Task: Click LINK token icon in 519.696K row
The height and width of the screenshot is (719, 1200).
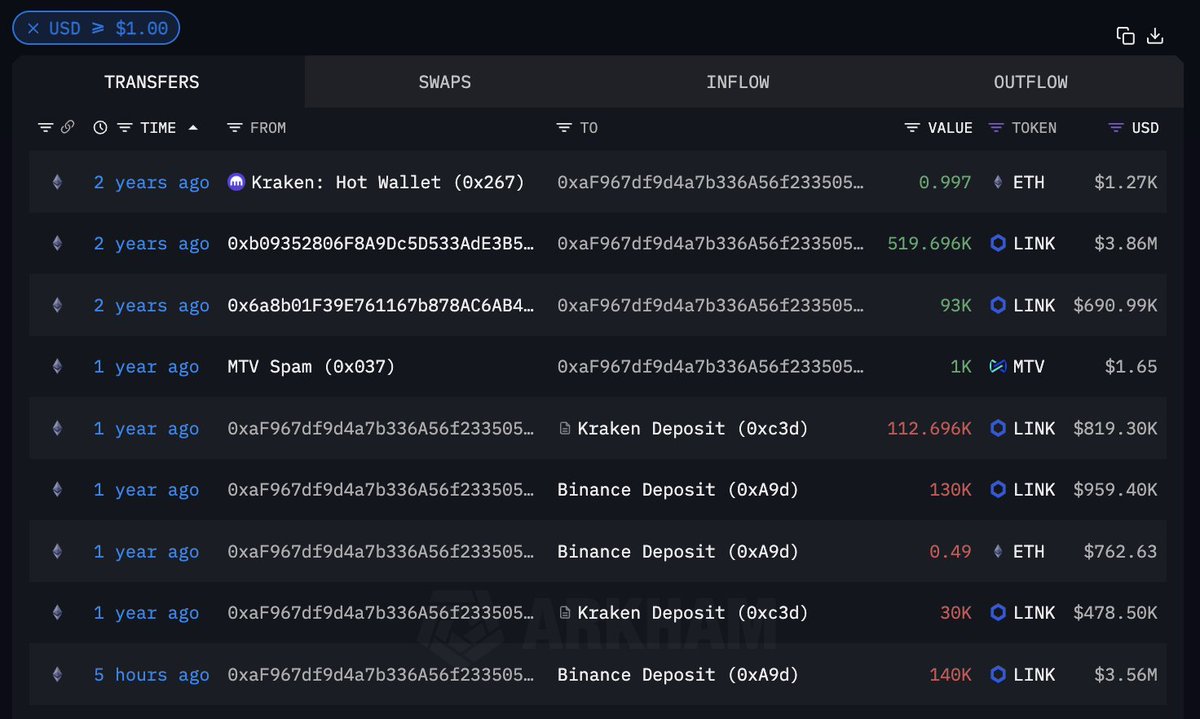Action: point(997,244)
